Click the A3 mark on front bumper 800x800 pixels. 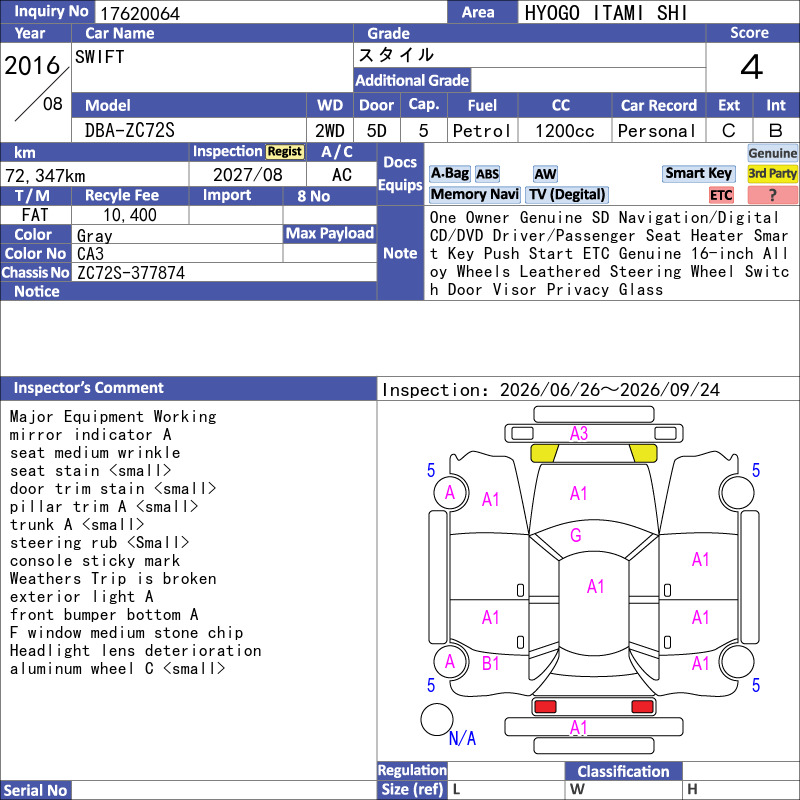coord(579,434)
